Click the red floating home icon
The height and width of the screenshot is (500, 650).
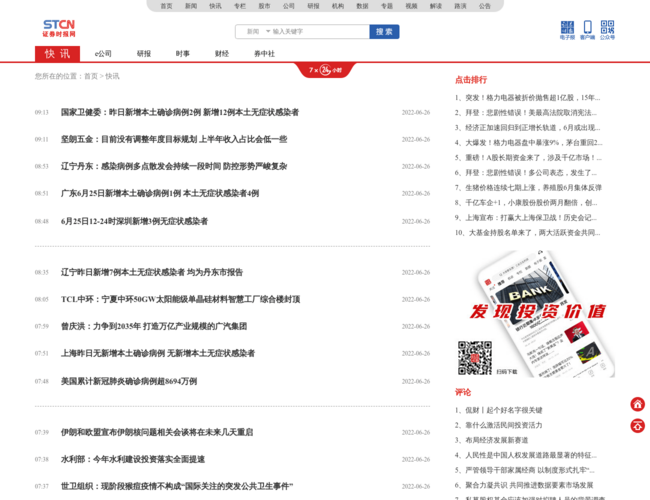tap(638, 404)
